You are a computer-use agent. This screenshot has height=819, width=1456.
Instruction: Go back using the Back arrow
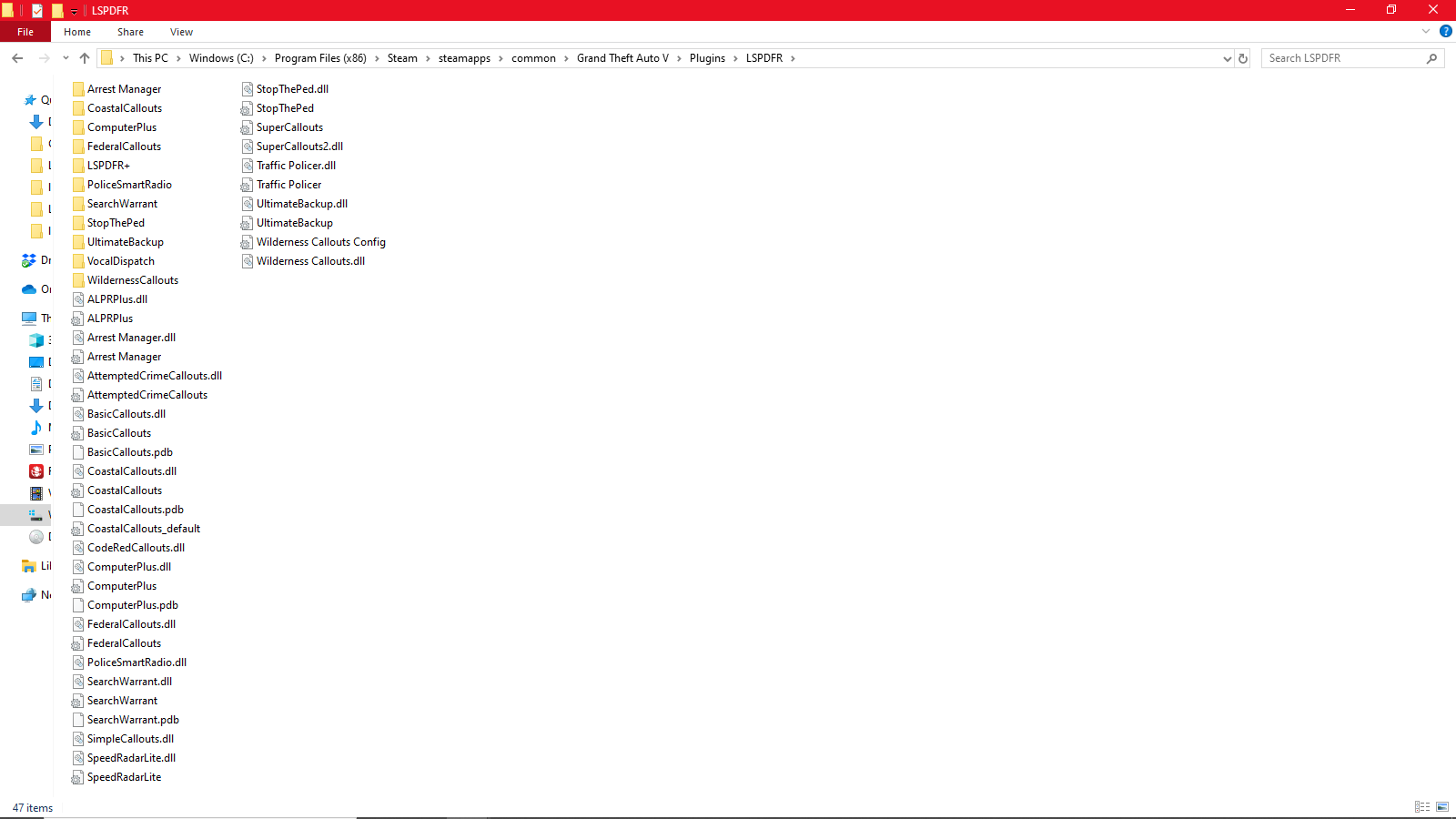(x=17, y=58)
